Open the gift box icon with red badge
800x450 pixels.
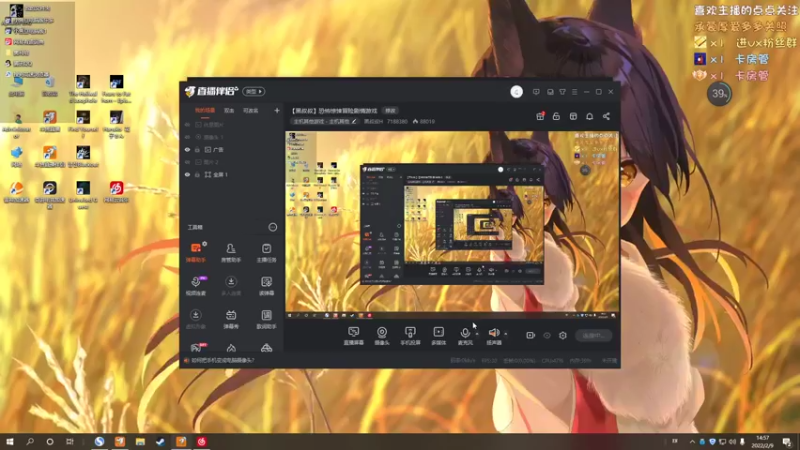pyautogui.click(x=540, y=116)
